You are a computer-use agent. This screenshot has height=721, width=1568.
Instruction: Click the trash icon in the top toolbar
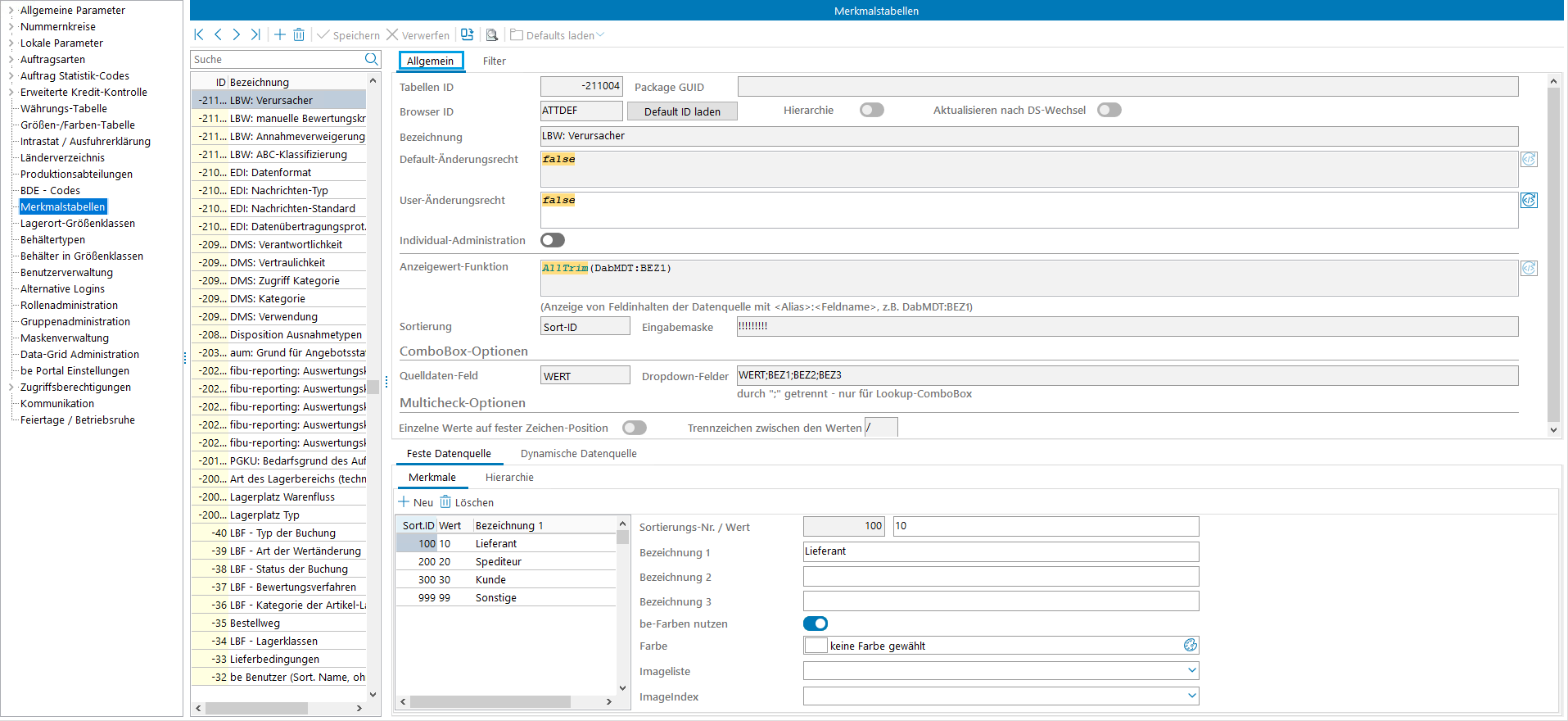(299, 34)
